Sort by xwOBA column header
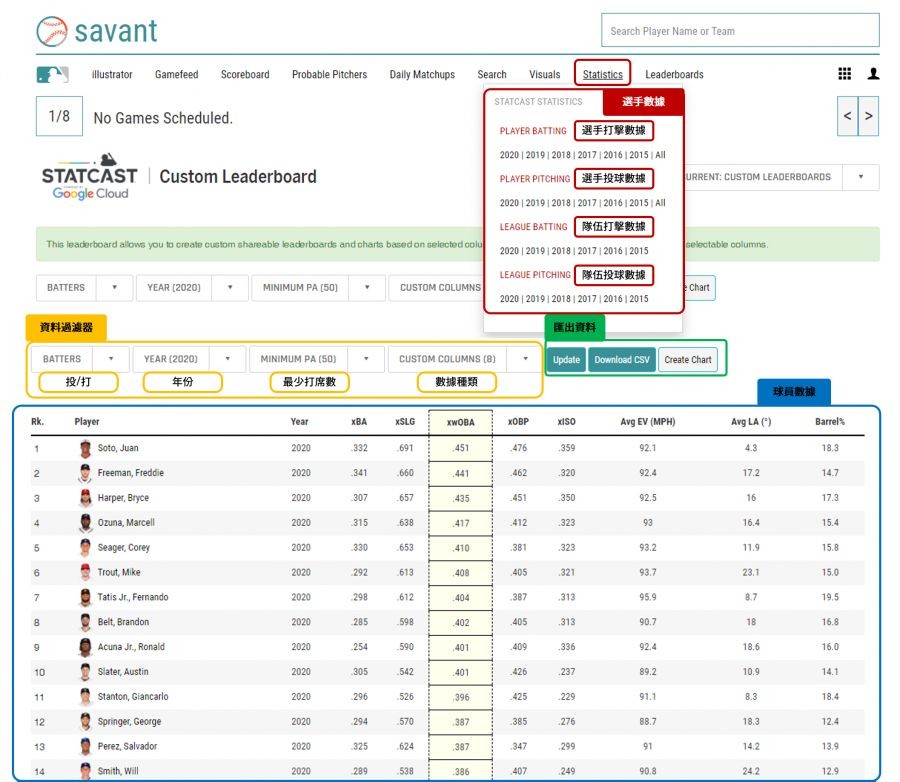The height and width of the screenshot is (782, 900). [x=459, y=422]
